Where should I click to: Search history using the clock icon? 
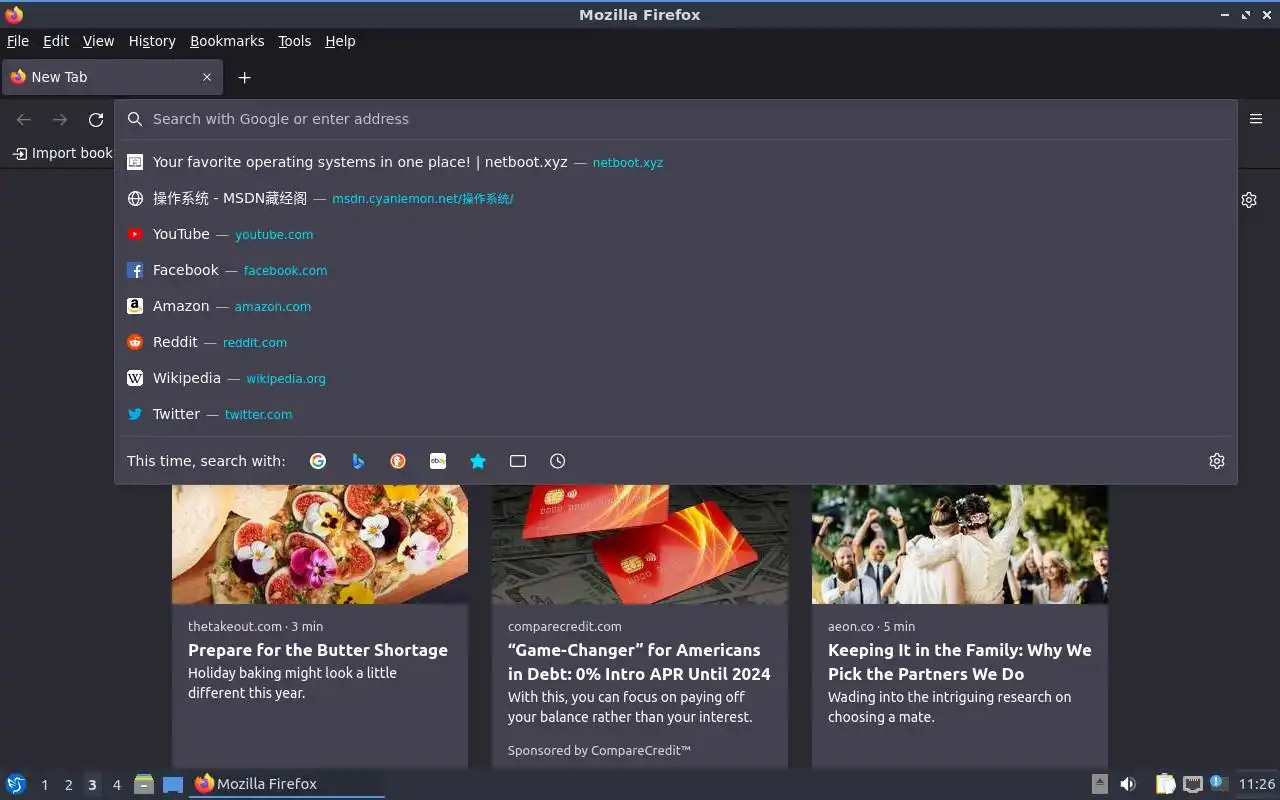(x=558, y=461)
